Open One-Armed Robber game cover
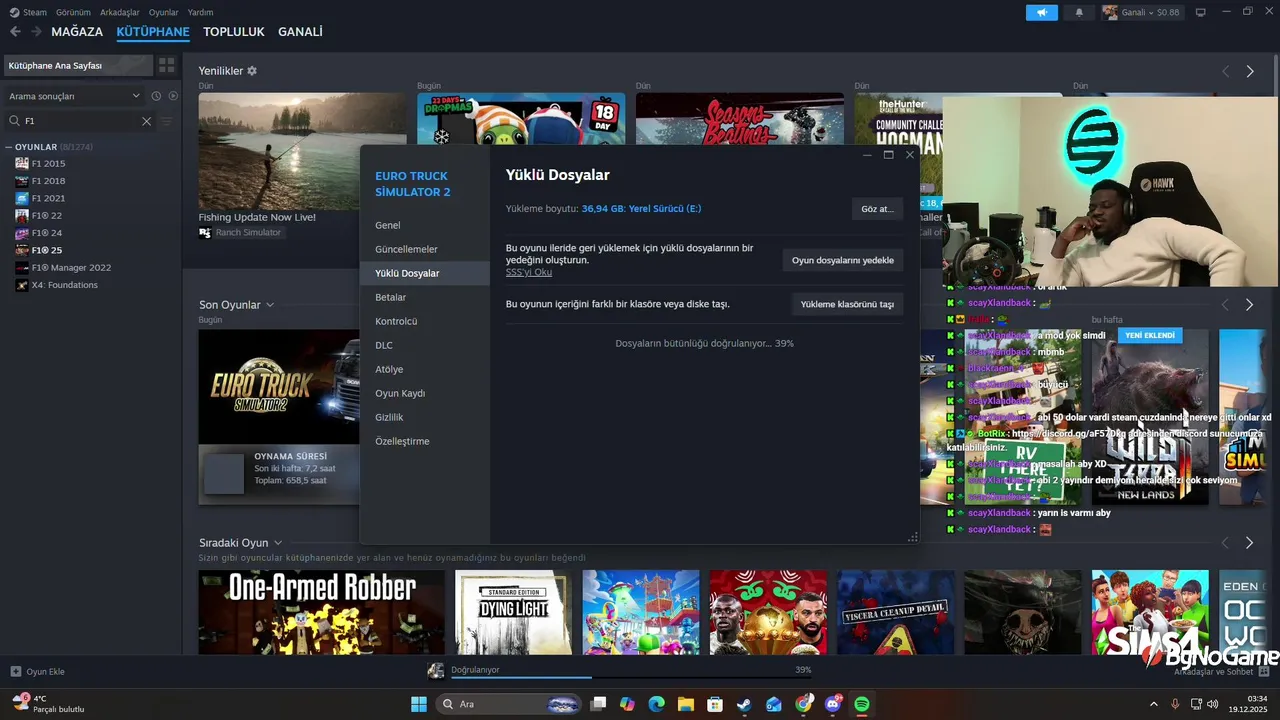The height and width of the screenshot is (720, 1280). tap(321, 612)
